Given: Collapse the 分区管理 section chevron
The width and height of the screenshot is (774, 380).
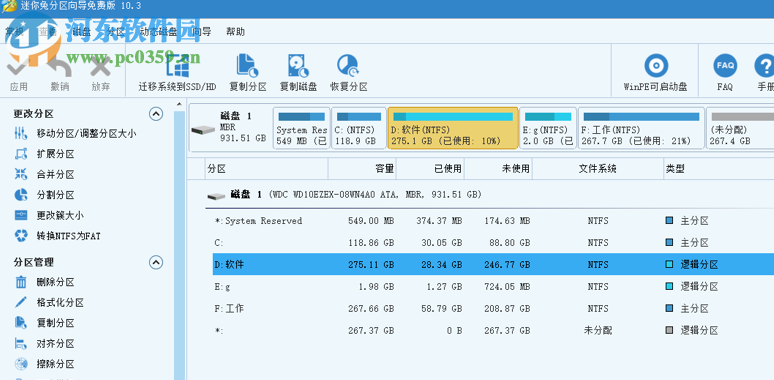Looking at the screenshot, I should coord(156,262).
